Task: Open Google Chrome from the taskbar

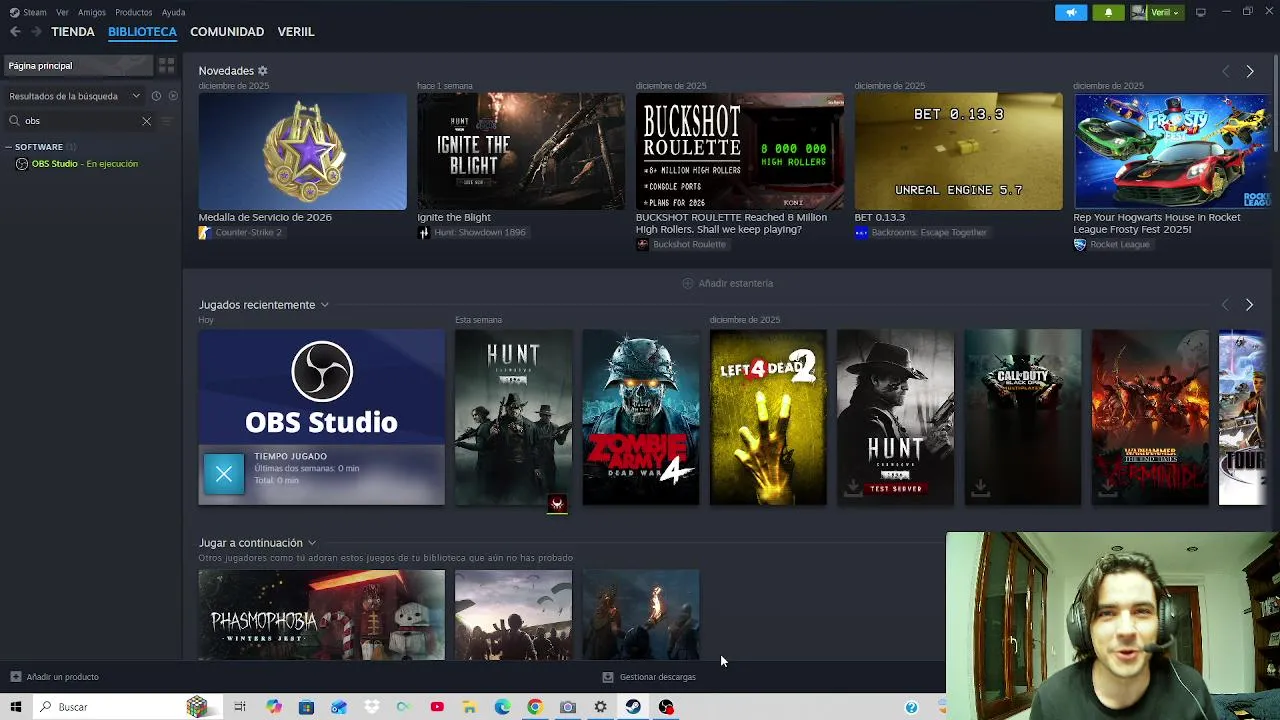Action: click(x=535, y=707)
